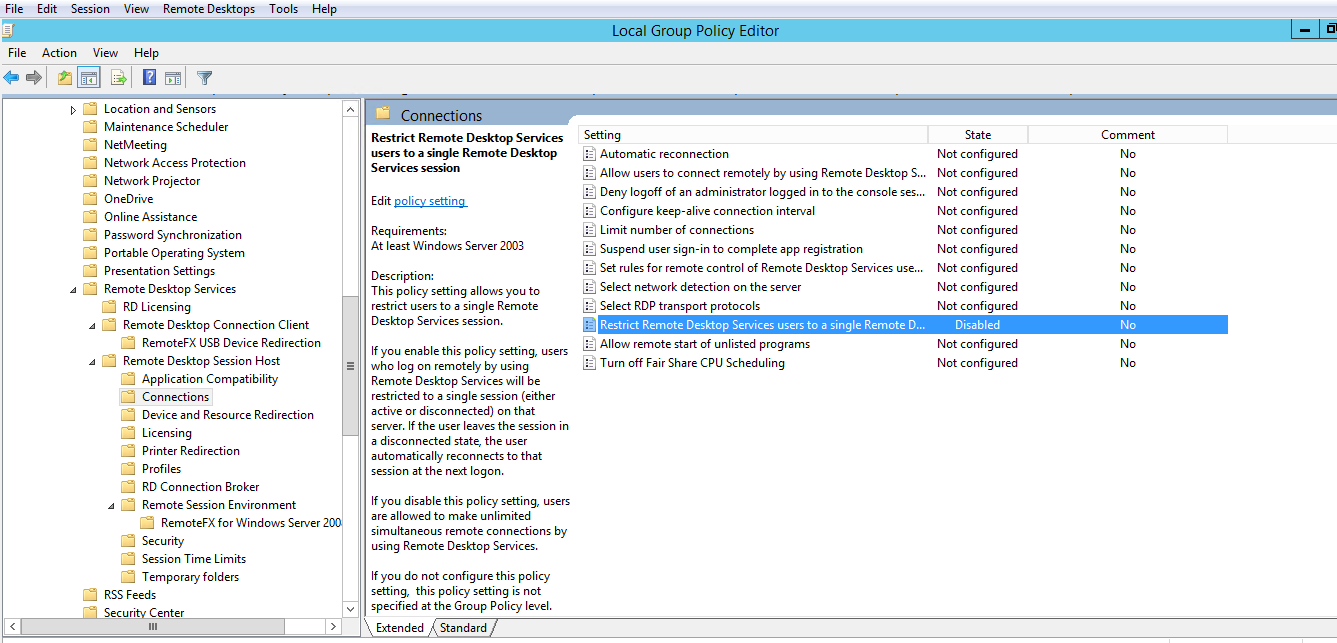This screenshot has width=1337, height=643.
Task: Toggle the Show/Hide Console Tree button
Action: pyautogui.click(x=89, y=78)
